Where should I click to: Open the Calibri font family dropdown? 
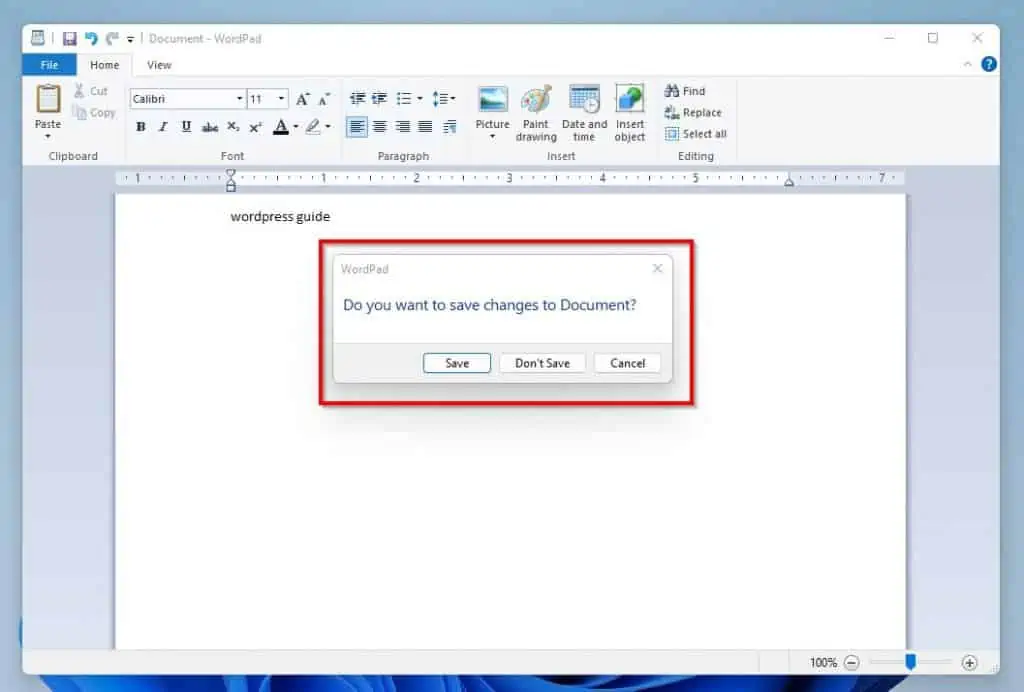(x=240, y=98)
